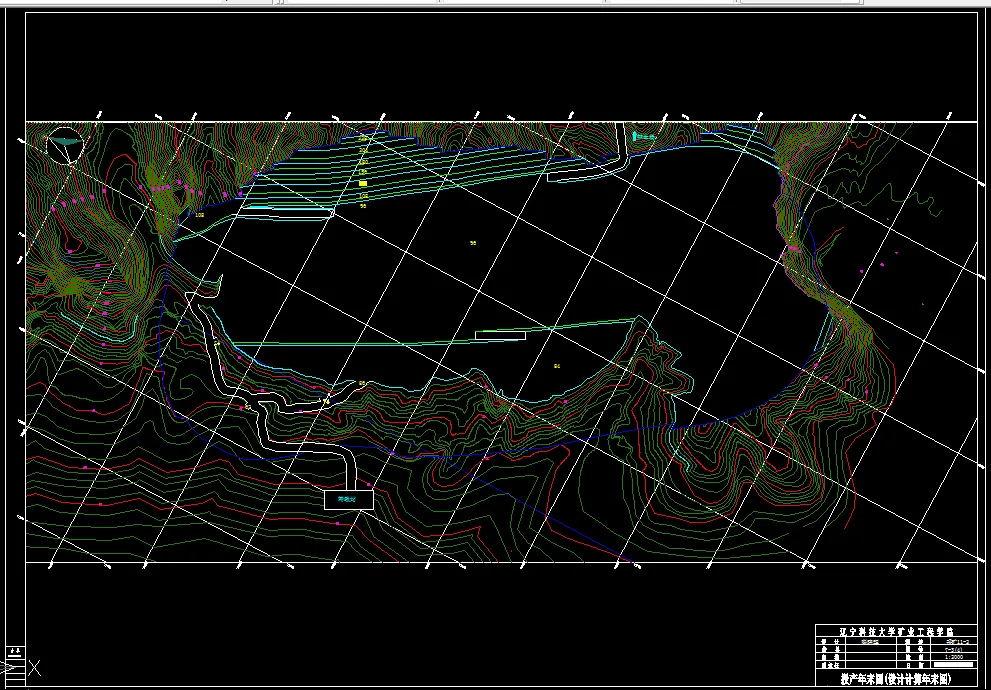Click the scale value 1:2000 in title block
This screenshot has height=690, width=991.
(952, 657)
